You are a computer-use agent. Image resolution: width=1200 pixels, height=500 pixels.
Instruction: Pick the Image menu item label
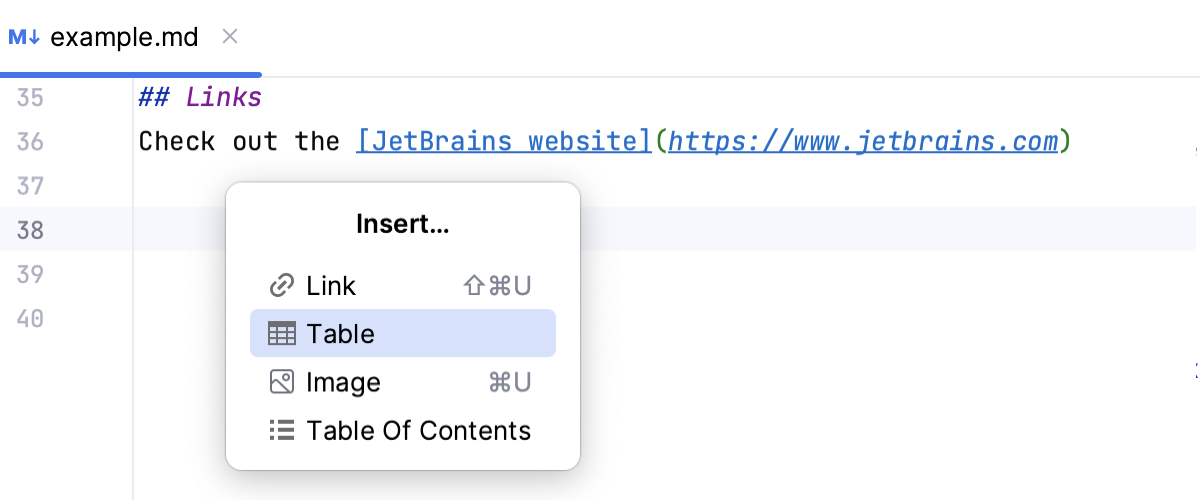click(x=343, y=382)
